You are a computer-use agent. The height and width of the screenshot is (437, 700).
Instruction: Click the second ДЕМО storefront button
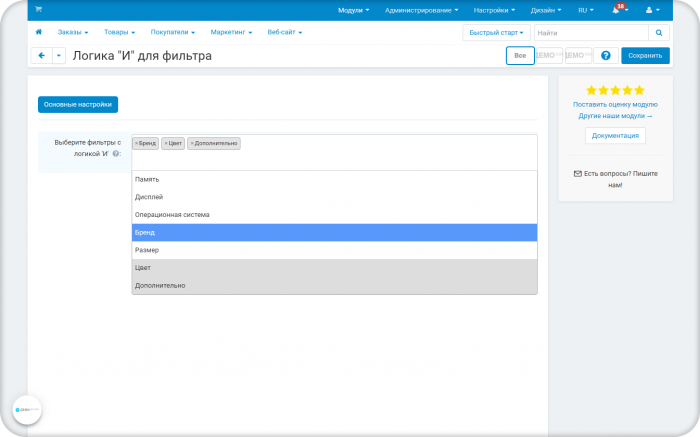pos(578,56)
